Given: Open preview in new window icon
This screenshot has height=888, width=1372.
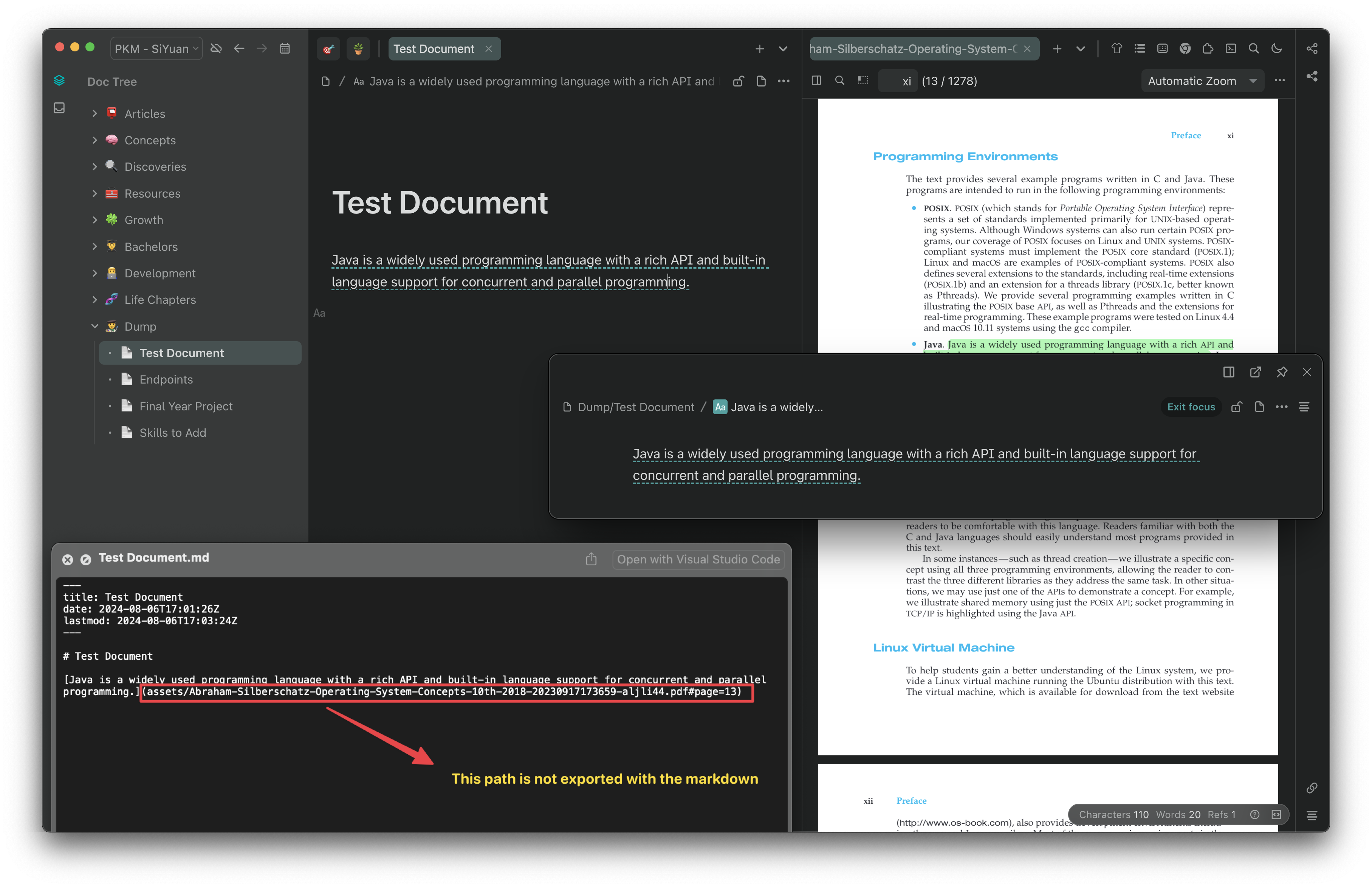Looking at the screenshot, I should pos(1255,372).
